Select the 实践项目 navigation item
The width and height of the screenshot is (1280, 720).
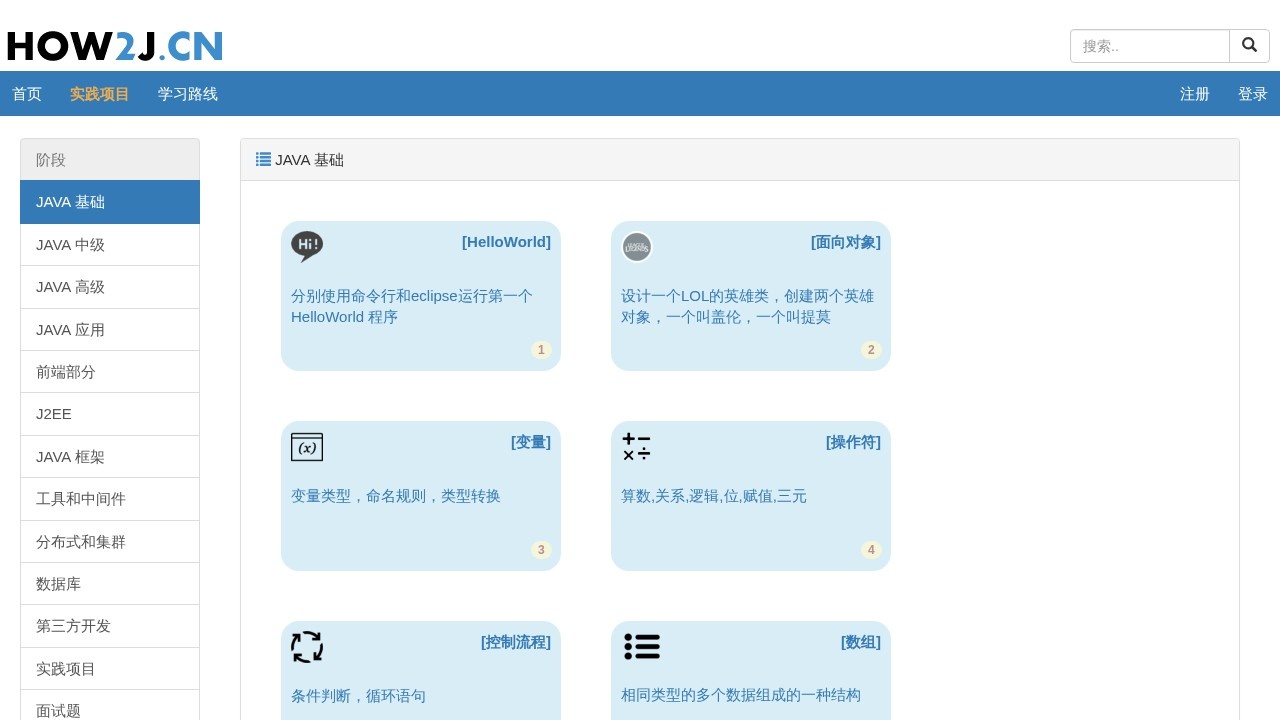99,93
